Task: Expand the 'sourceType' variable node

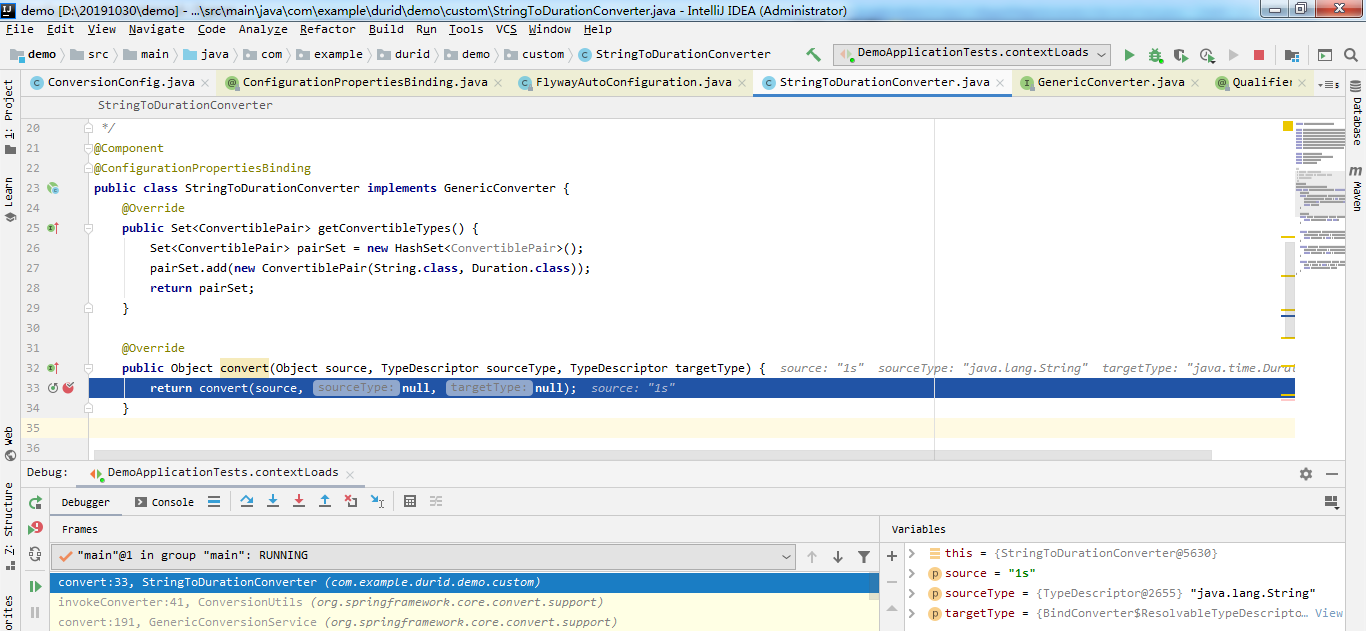Action: pos(912,593)
